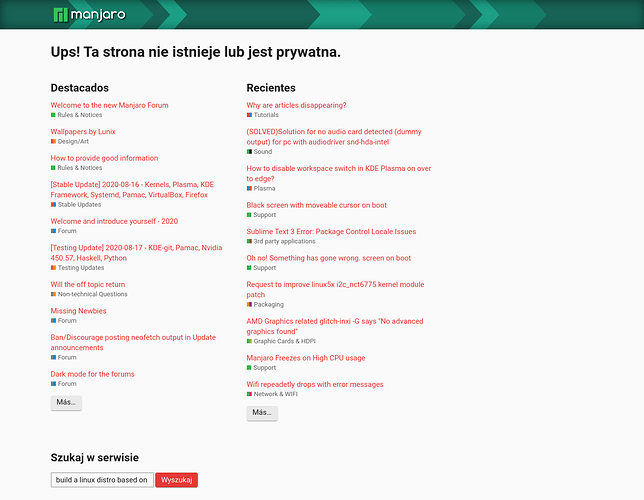This screenshot has height=500, width=644.
Task: Open 'Welcome and introduce yourself - 2020'
Action: (114, 221)
